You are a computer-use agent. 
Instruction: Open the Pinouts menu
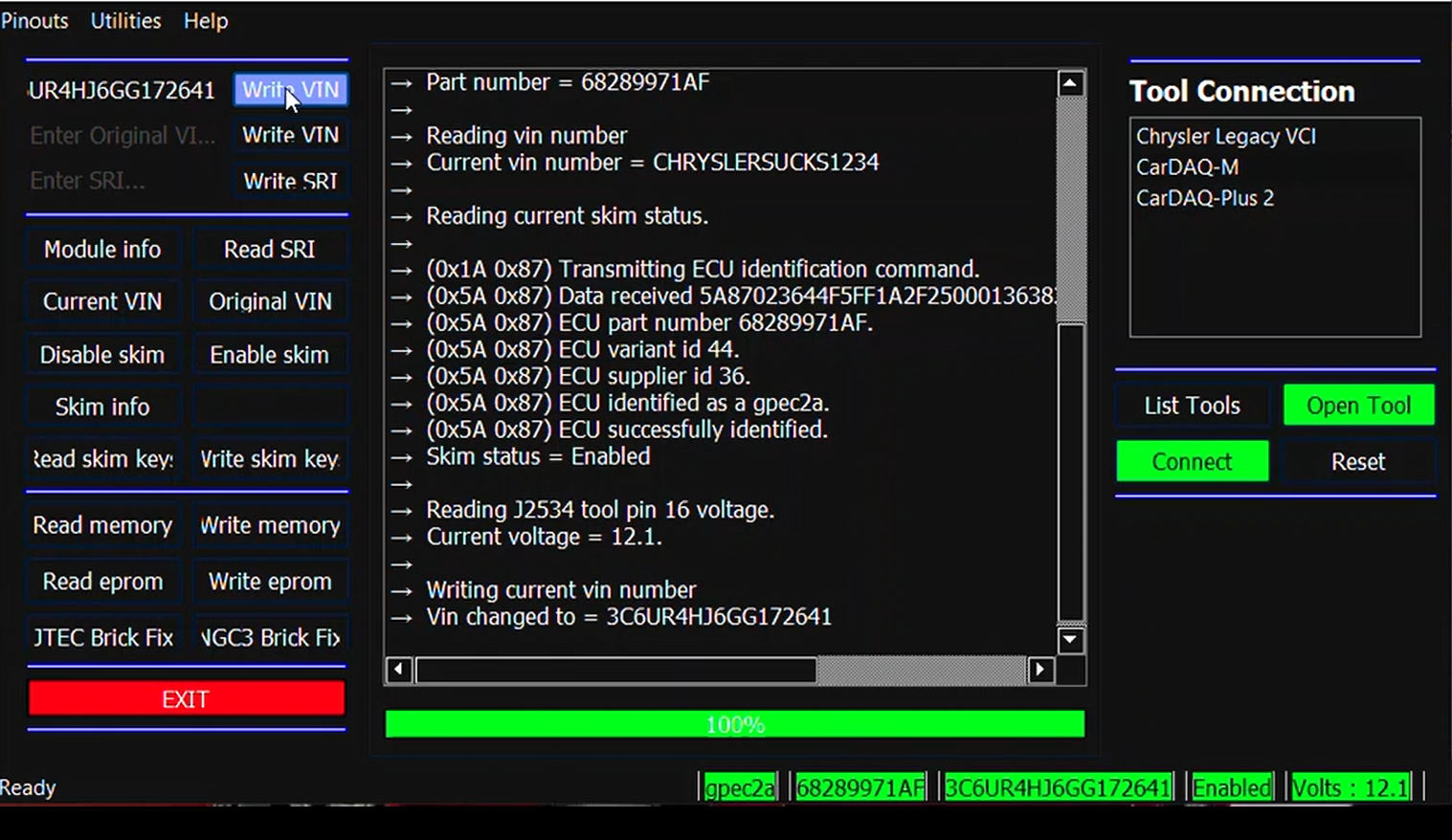pyautogui.click(x=34, y=21)
